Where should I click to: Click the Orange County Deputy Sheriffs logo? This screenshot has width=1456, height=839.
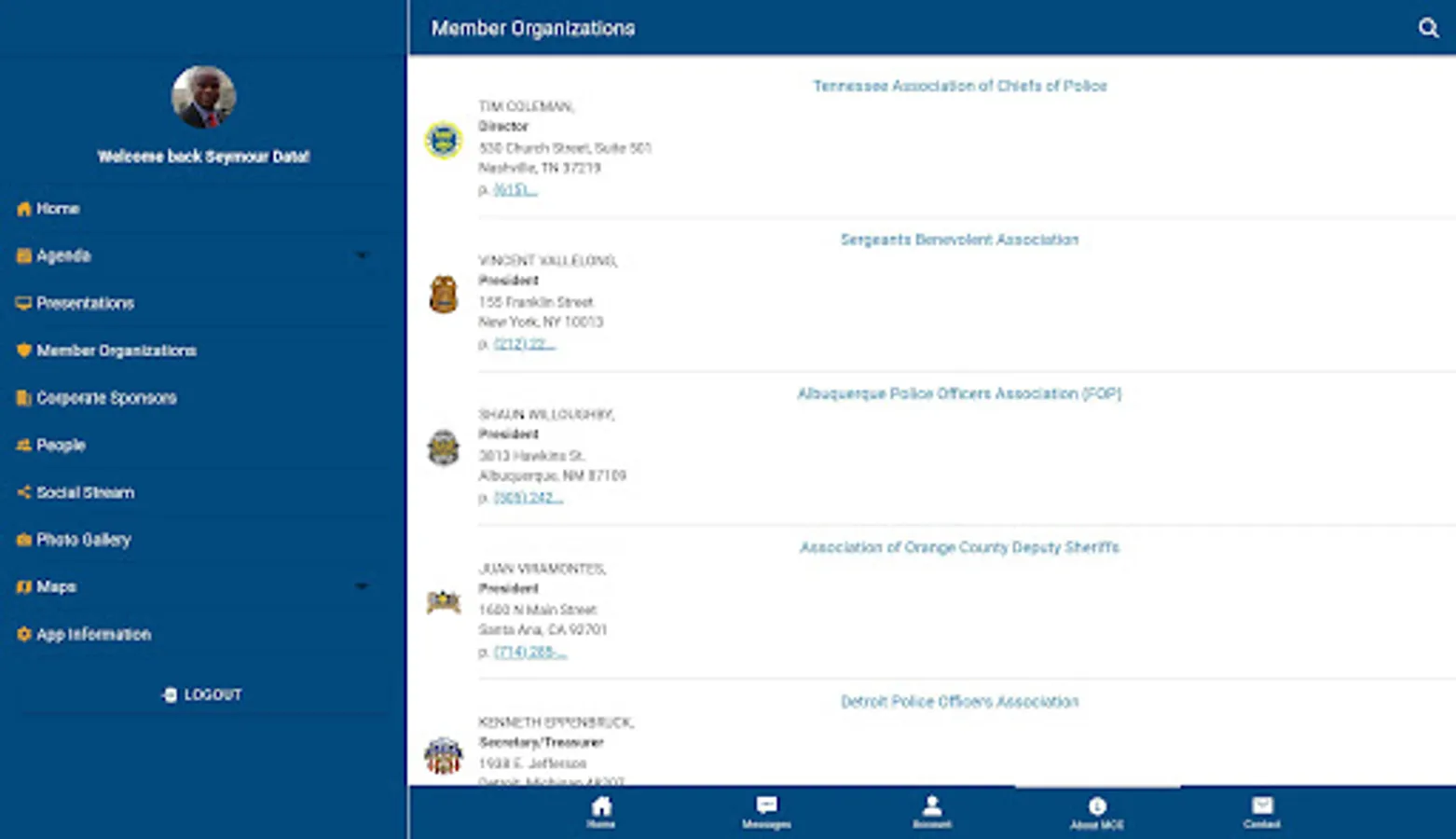click(x=444, y=602)
